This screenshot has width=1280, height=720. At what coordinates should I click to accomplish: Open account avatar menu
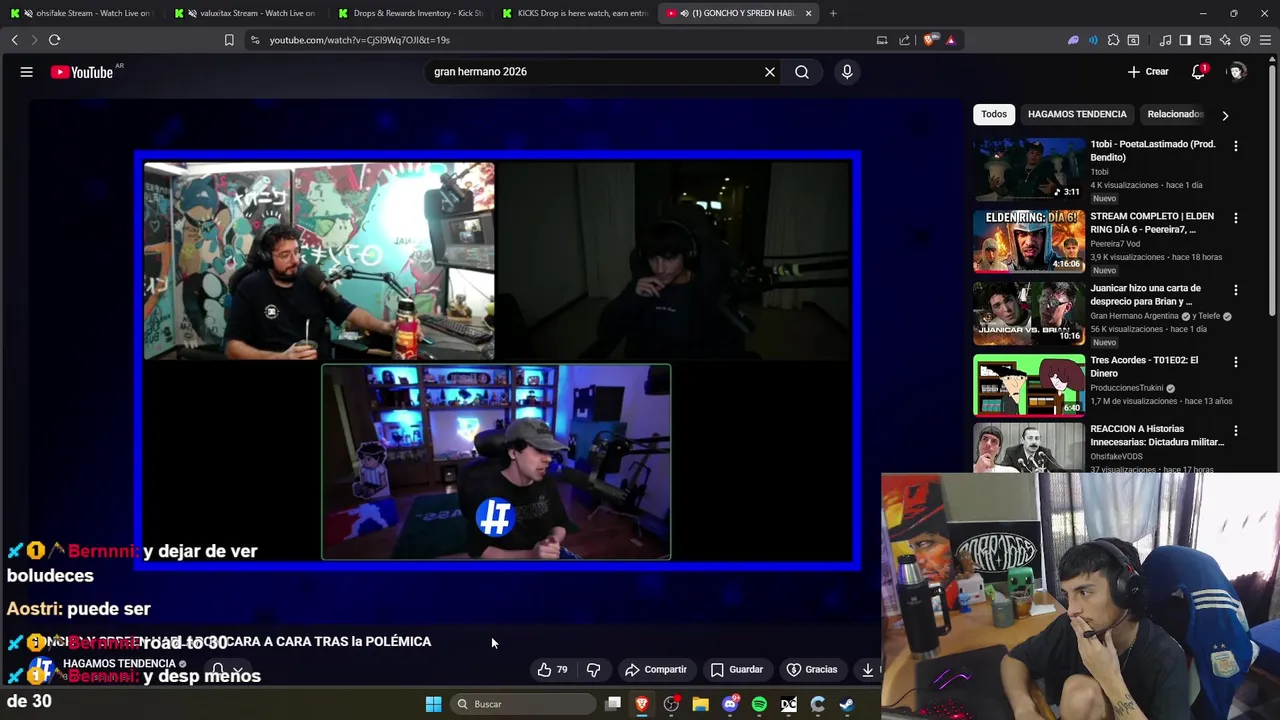click(1237, 72)
